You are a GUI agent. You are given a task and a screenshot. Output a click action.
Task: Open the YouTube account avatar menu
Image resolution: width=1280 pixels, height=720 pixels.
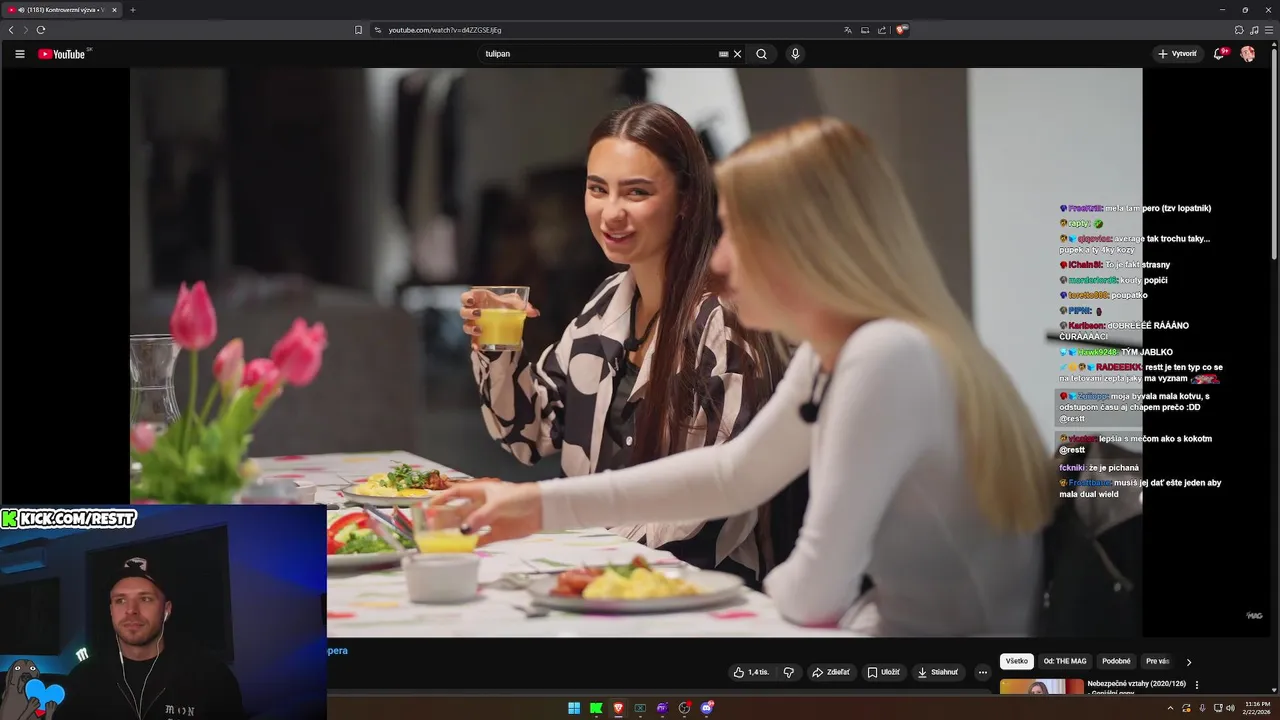(1247, 54)
